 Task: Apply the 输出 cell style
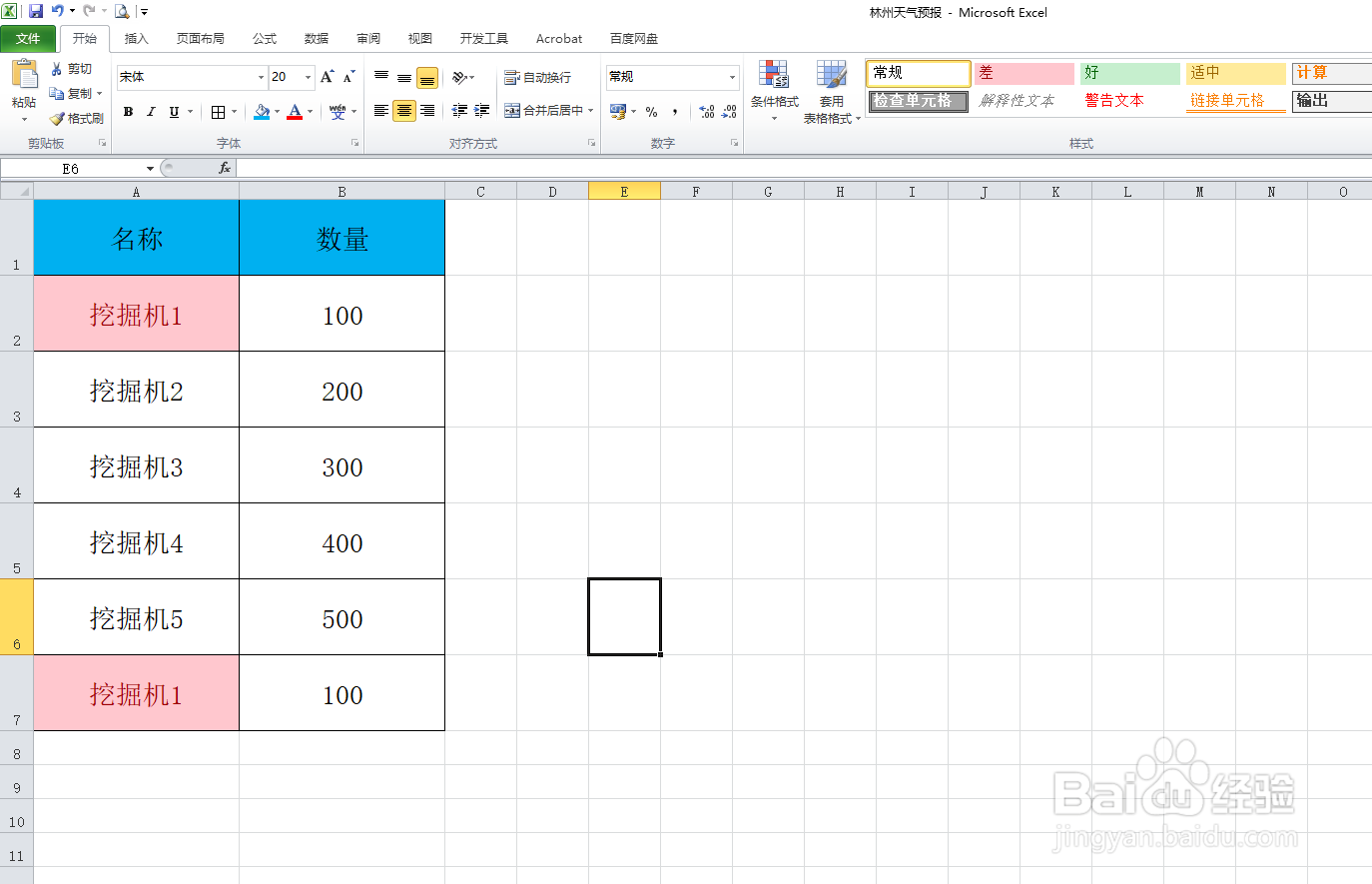pos(1332,101)
